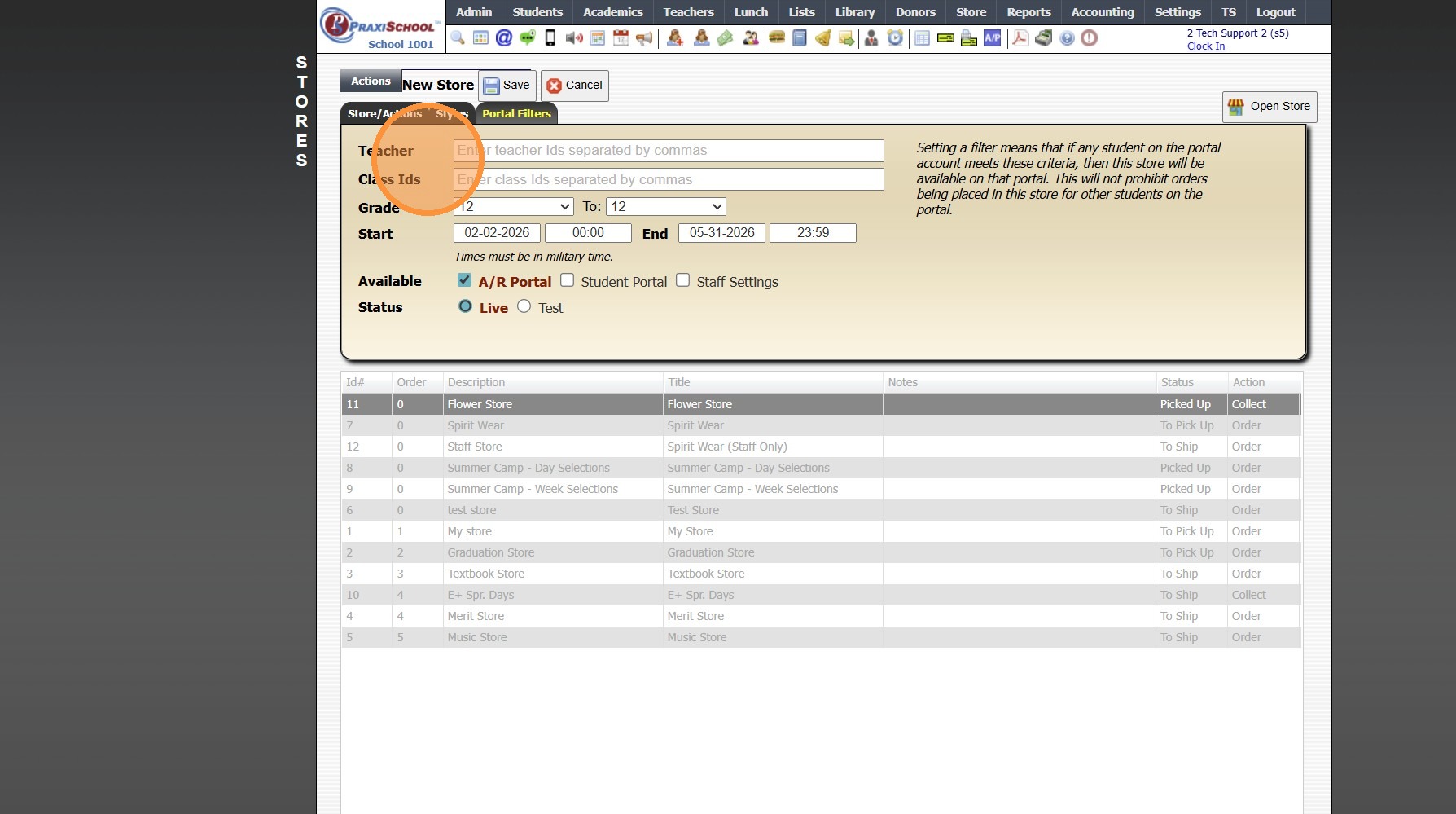Open the Accounting menu

point(1103,12)
